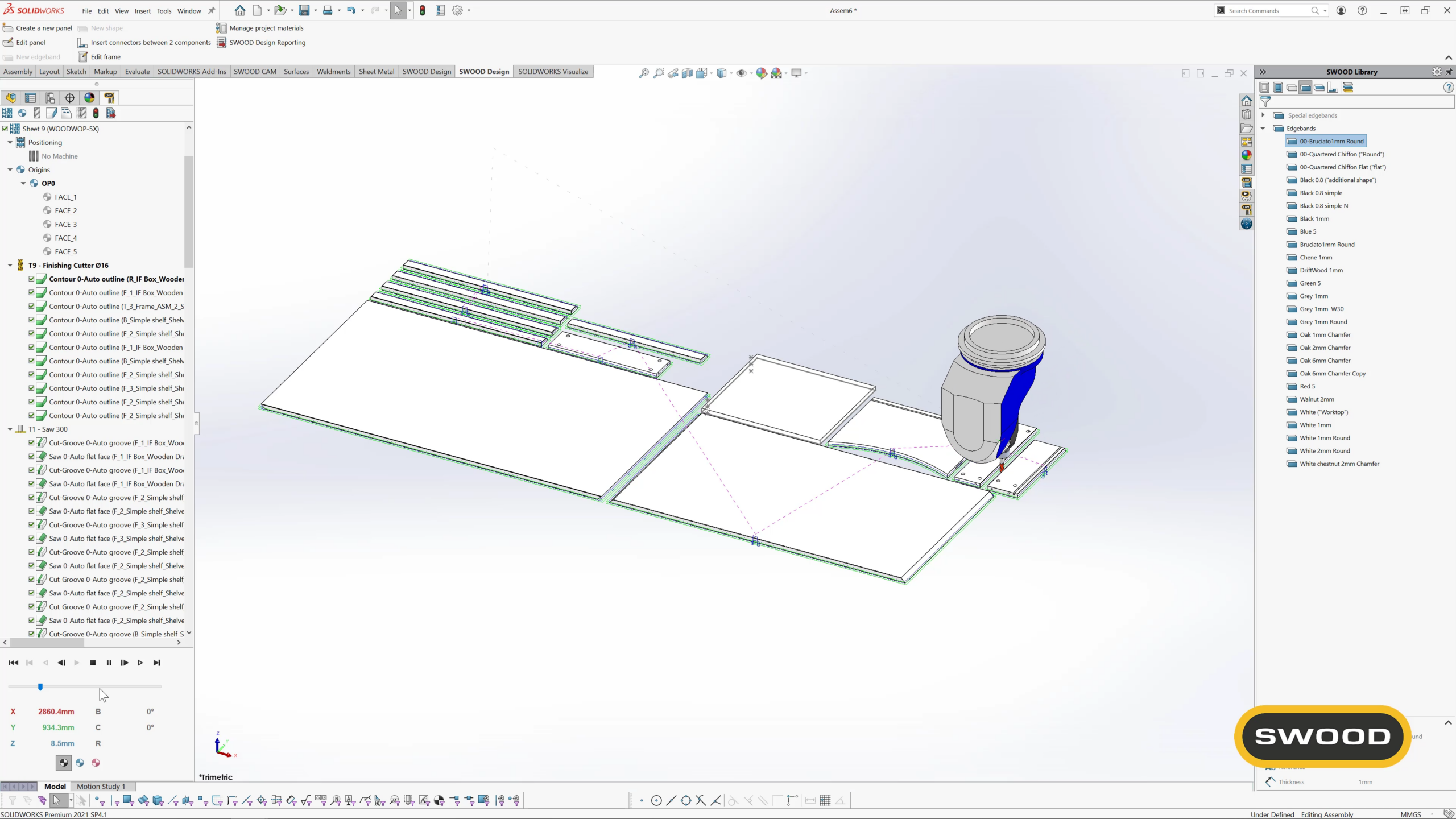1456x819 pixels.
Task: Open the Insert menu
Action: pos(142,11)
